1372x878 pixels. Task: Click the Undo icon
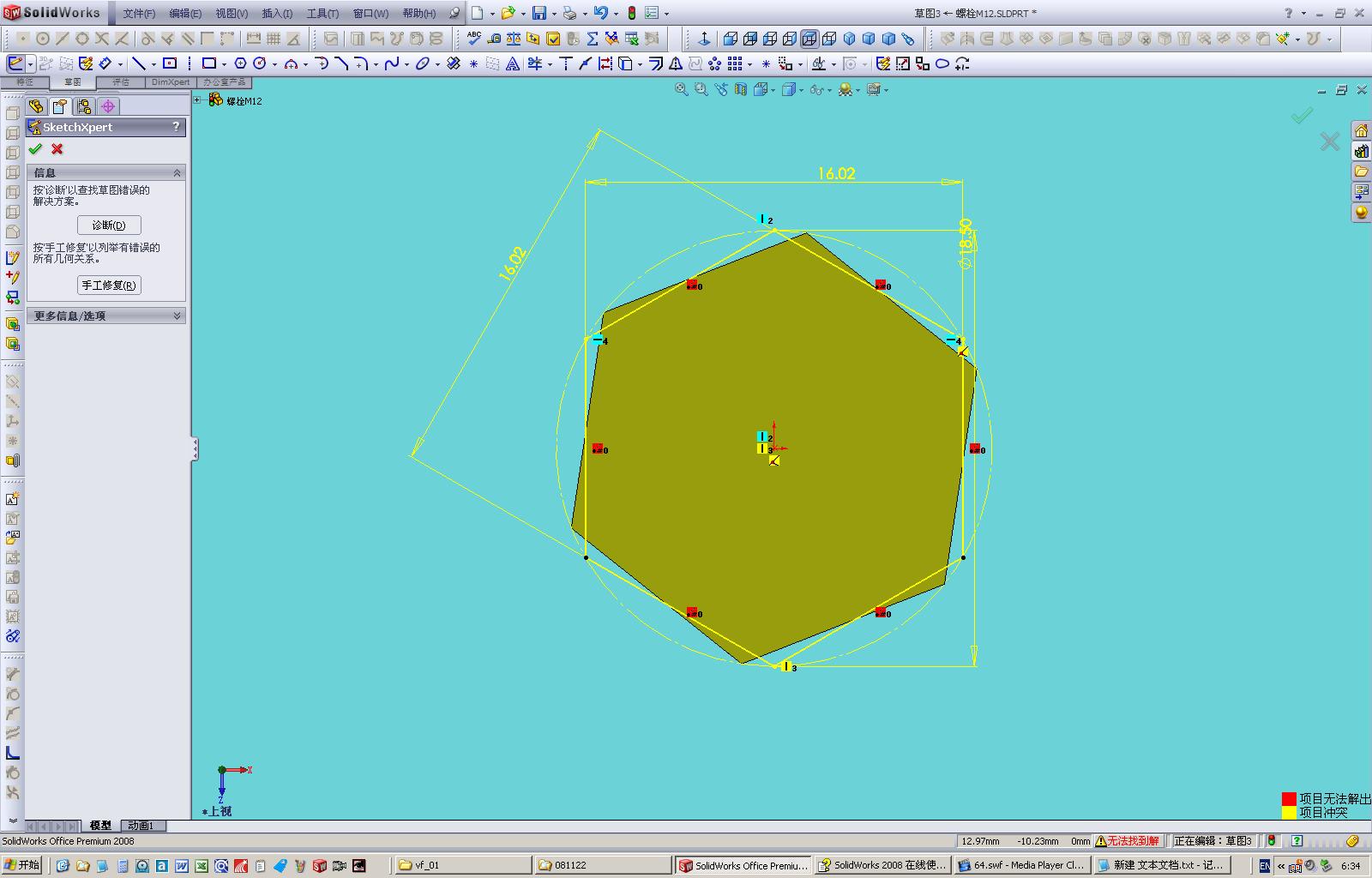pos(600,13)
